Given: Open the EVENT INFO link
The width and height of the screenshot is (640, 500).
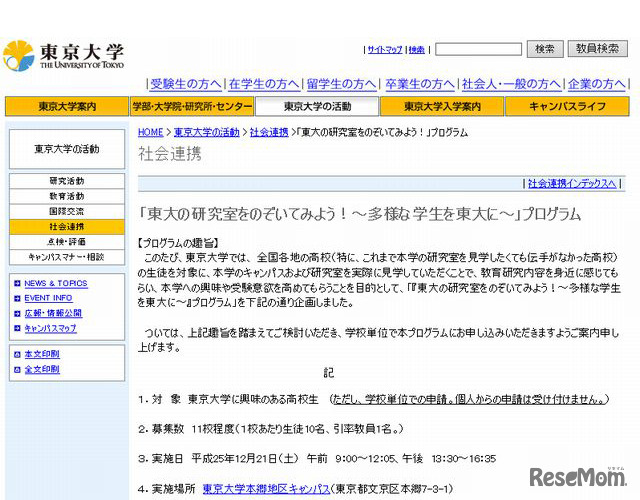Looking at the screenshot, I should coord(48,298).
